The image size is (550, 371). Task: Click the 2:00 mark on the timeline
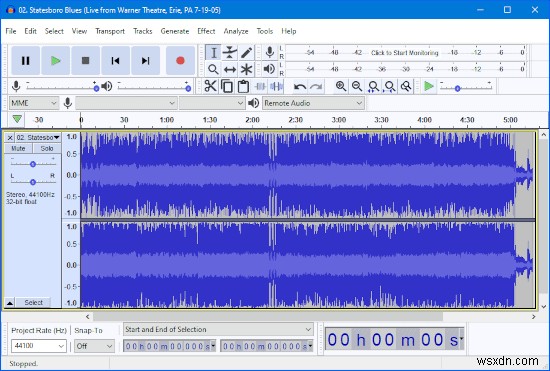pyautogui.click(x=253, y=120)
